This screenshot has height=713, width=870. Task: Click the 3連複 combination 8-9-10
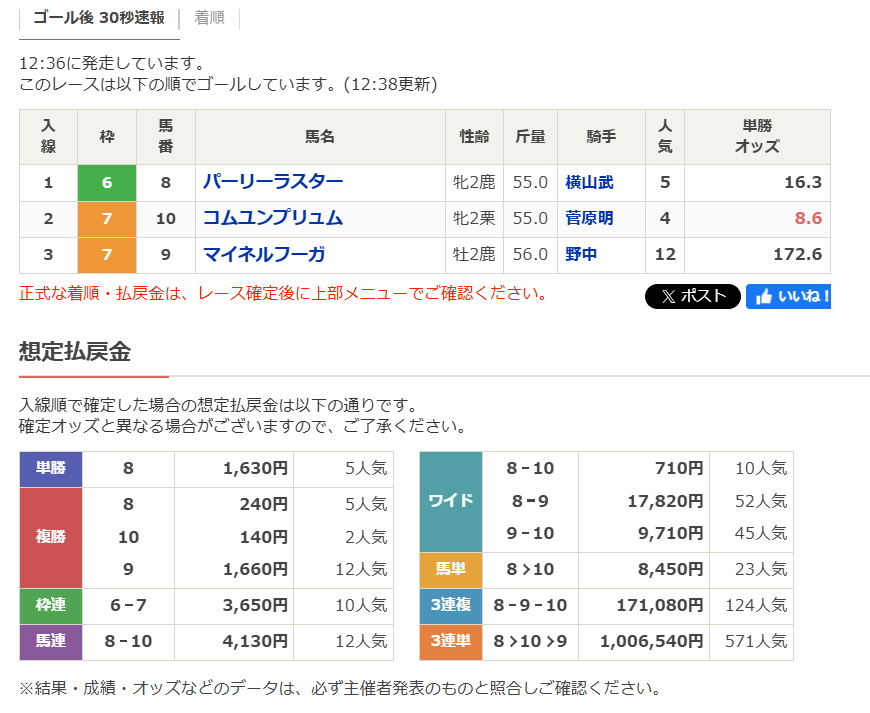coord(530,605)
